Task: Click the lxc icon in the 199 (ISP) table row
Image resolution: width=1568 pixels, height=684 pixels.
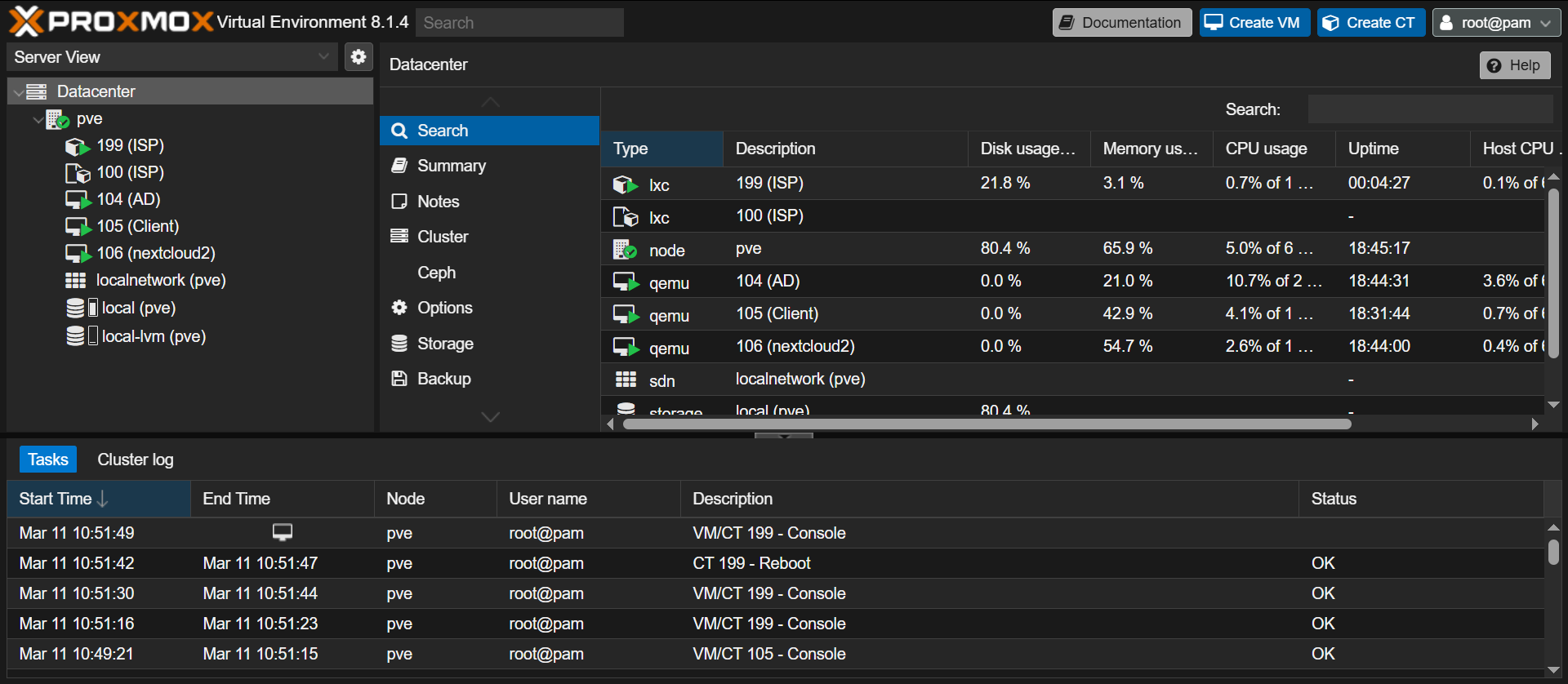Action: pyautogui.click(x=626, y=184)
